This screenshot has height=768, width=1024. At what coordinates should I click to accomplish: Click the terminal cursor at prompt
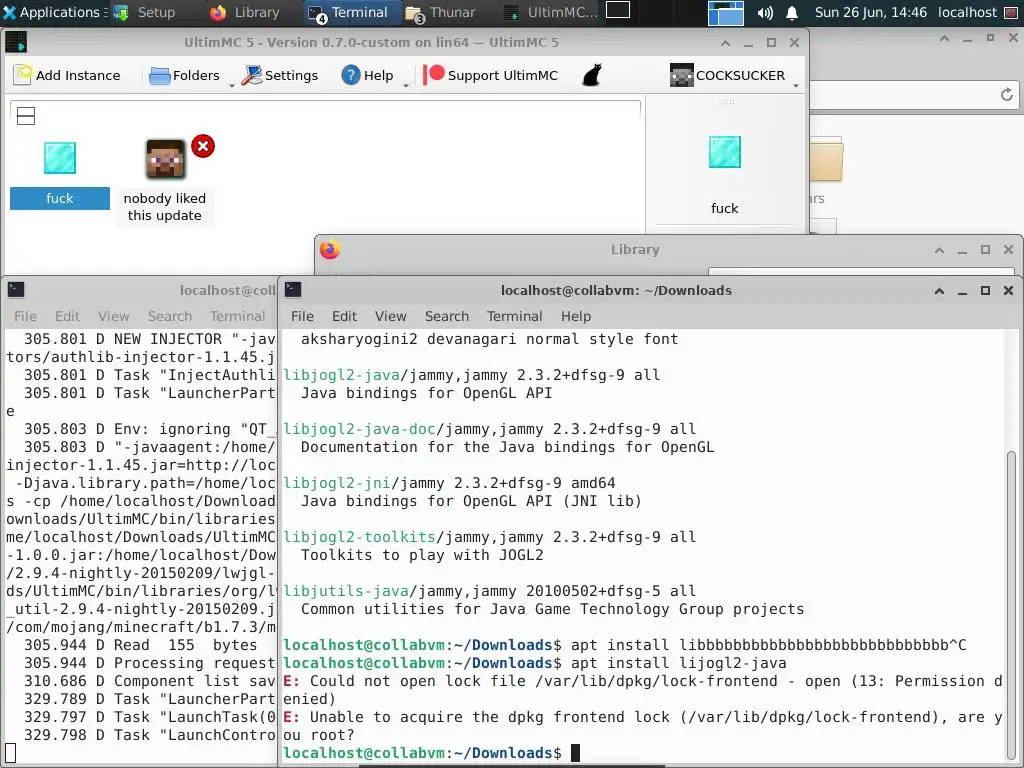(x=575, y=753)
